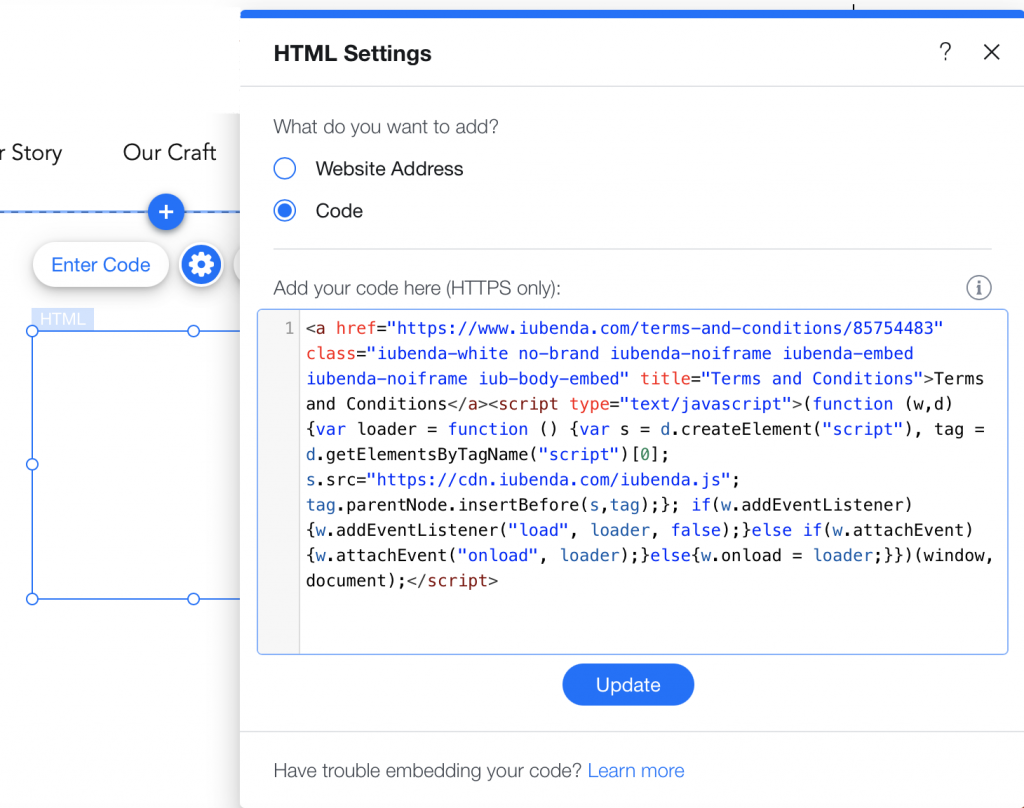Viewport: 1024px width, 808px height.
Task: Click line number 1 in the code editor gutter
Action: (x=289, y=327)
